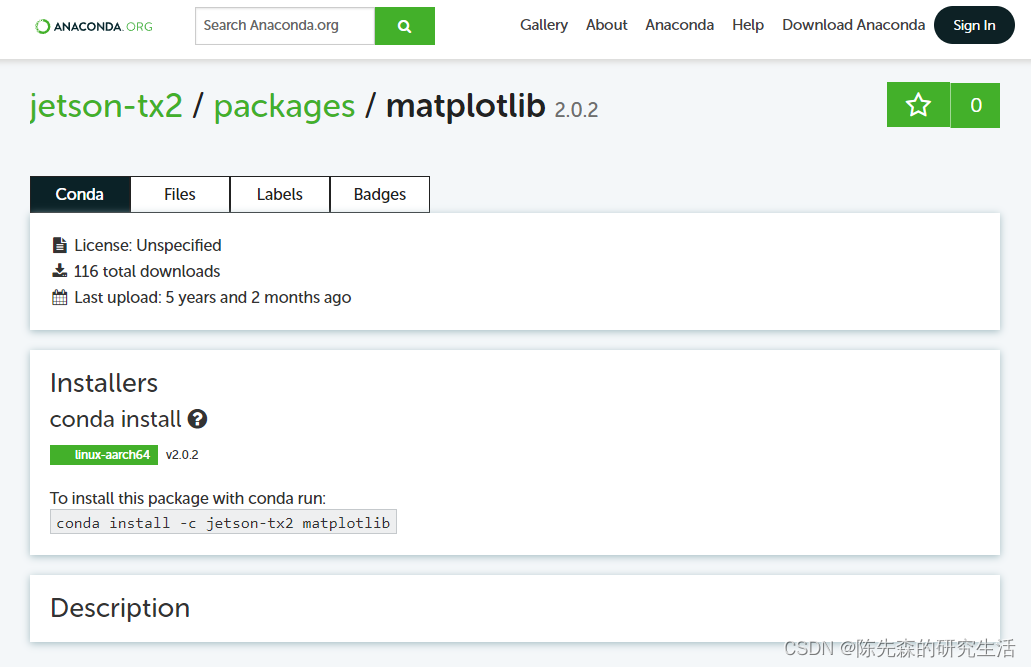Image resolution: width=1031 pixels, height=667 pixels.
Task: Select the Conda tab
Action: [80, 194]
